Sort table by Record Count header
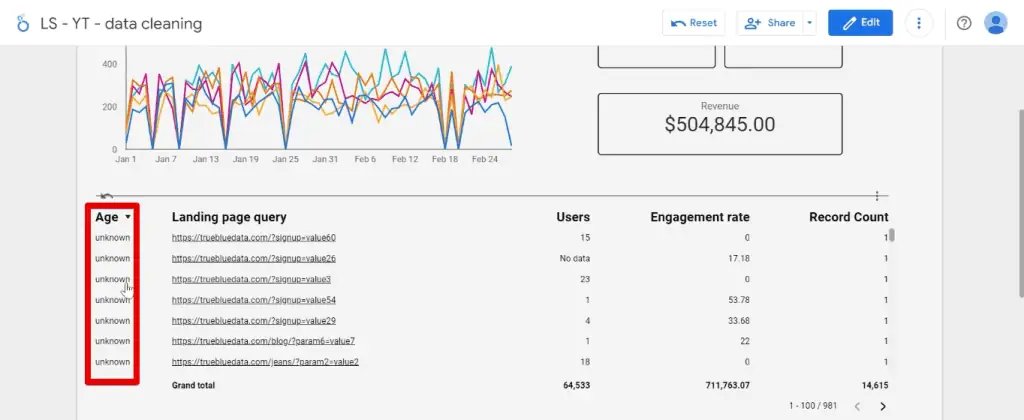This screenshot has height=420, width=1024. click(x=834, y=217)
